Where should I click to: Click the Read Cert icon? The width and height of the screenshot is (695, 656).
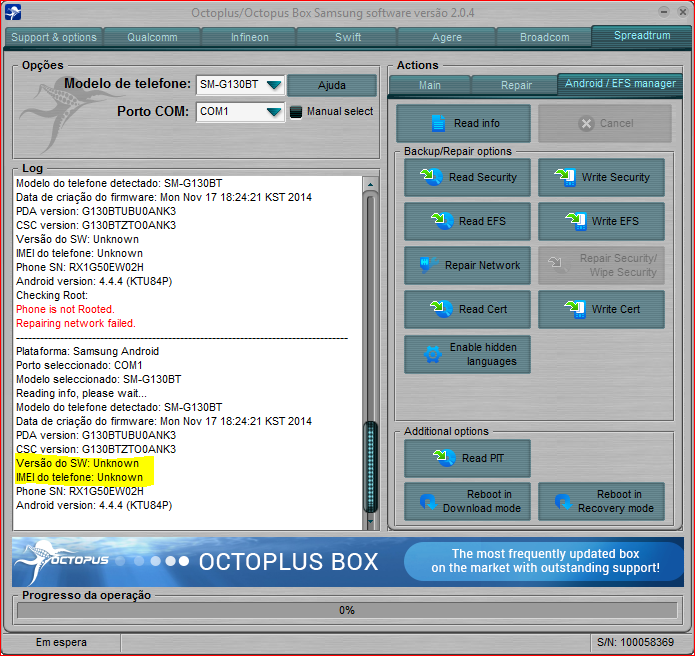click(441, 308)
